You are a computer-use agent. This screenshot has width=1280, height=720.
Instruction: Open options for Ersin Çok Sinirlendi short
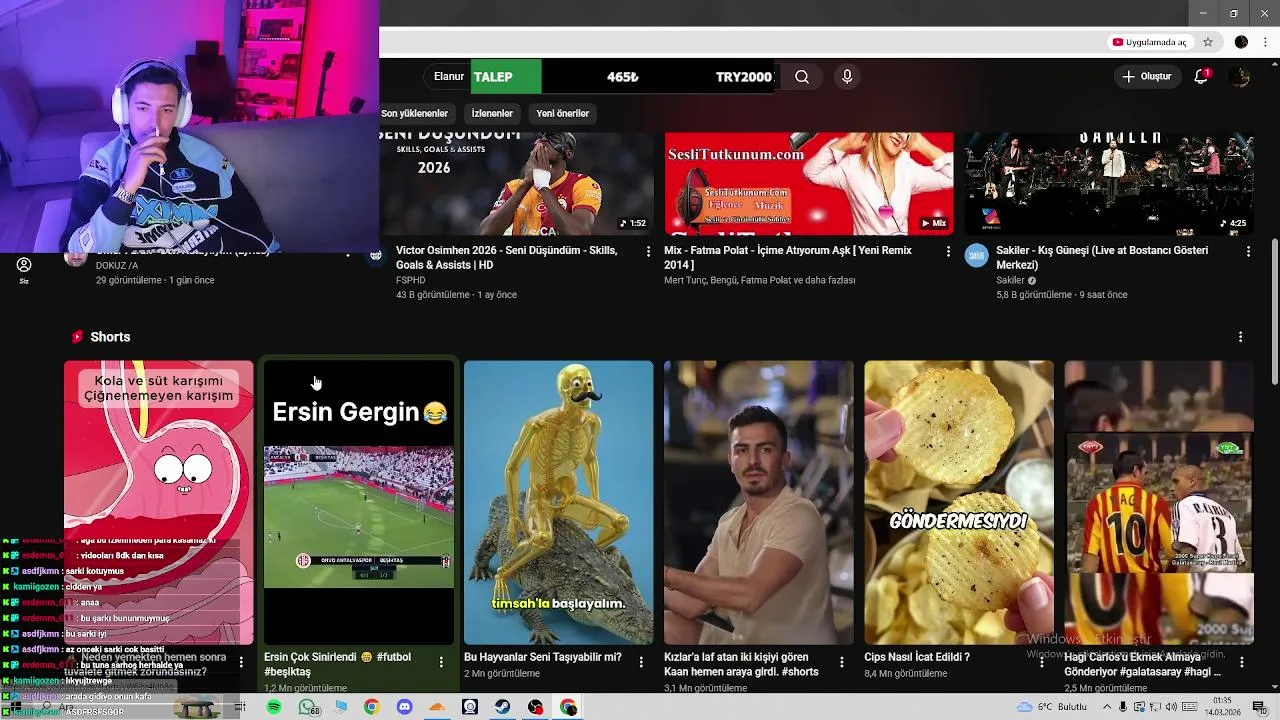click(x=441, y=662)
